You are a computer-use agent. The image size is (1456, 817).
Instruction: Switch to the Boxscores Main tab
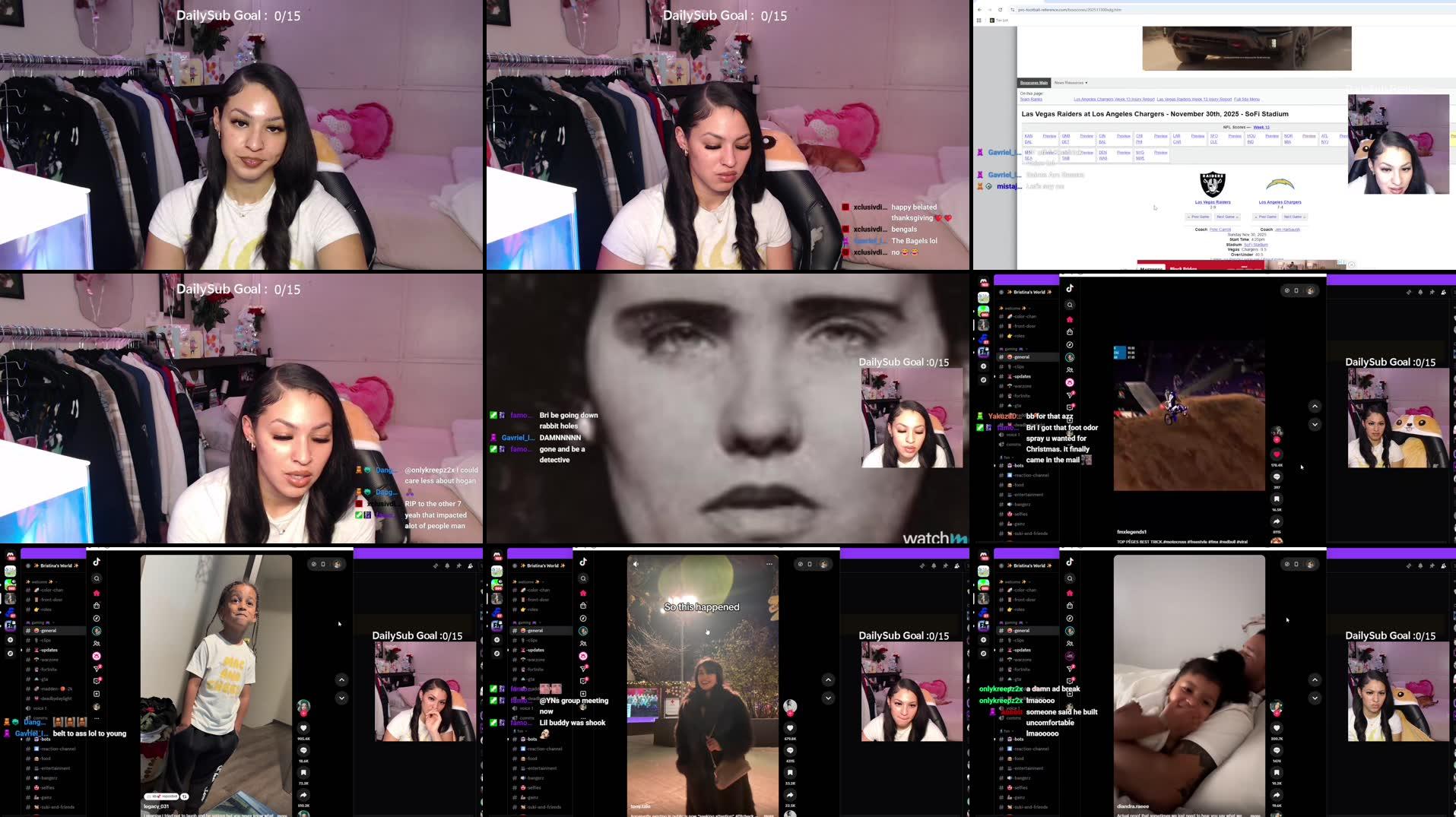click(1033, 83)
